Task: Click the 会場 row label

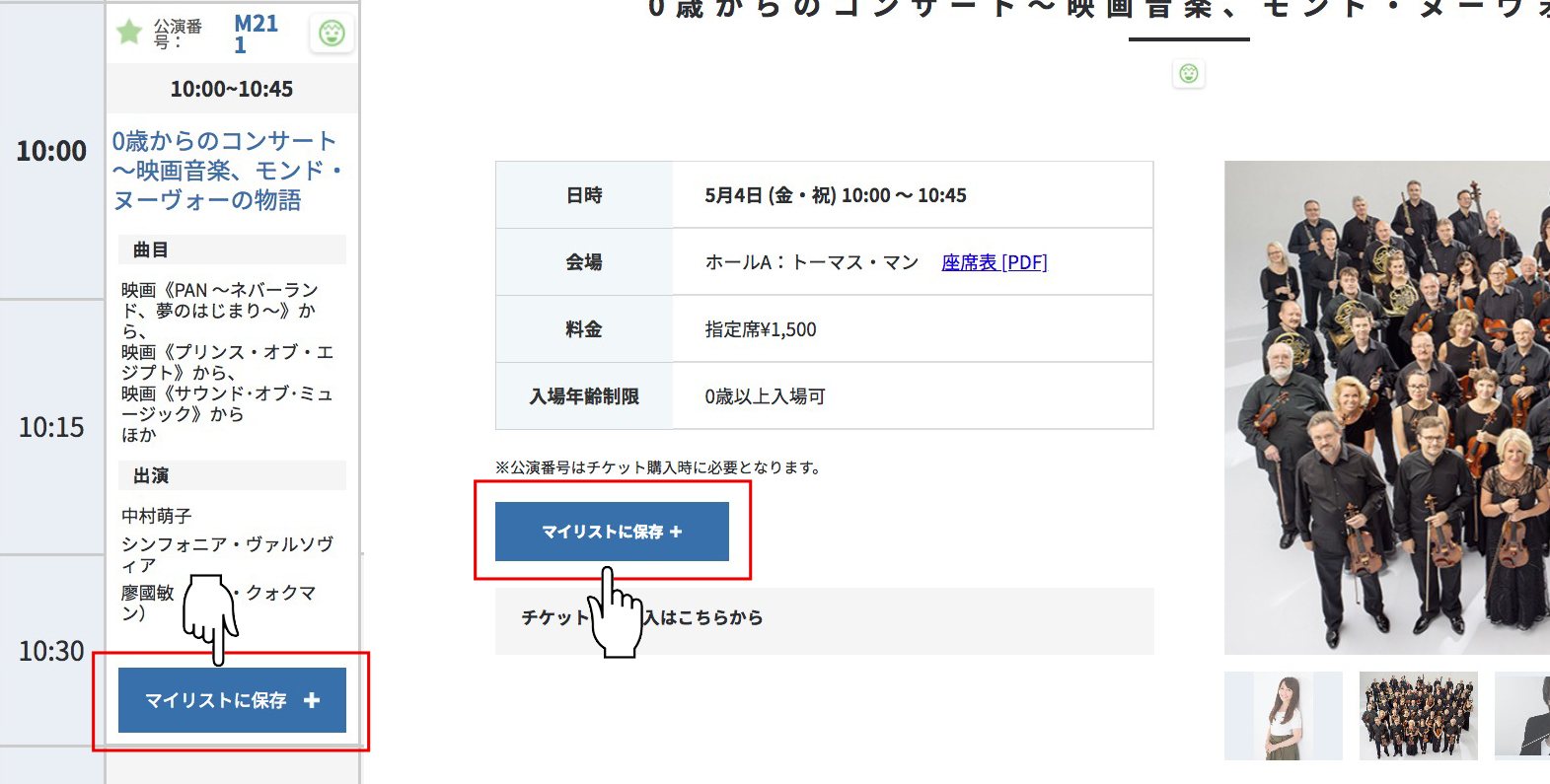Action: click(x=584, y=262)
